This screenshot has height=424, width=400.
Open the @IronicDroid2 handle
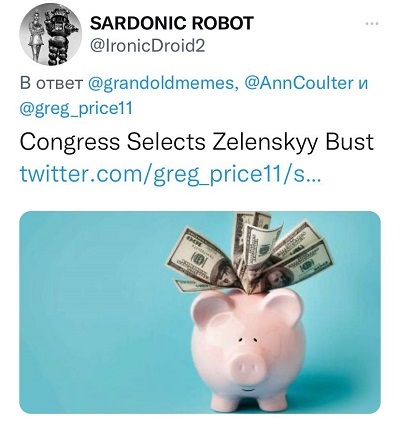[147, 46]
